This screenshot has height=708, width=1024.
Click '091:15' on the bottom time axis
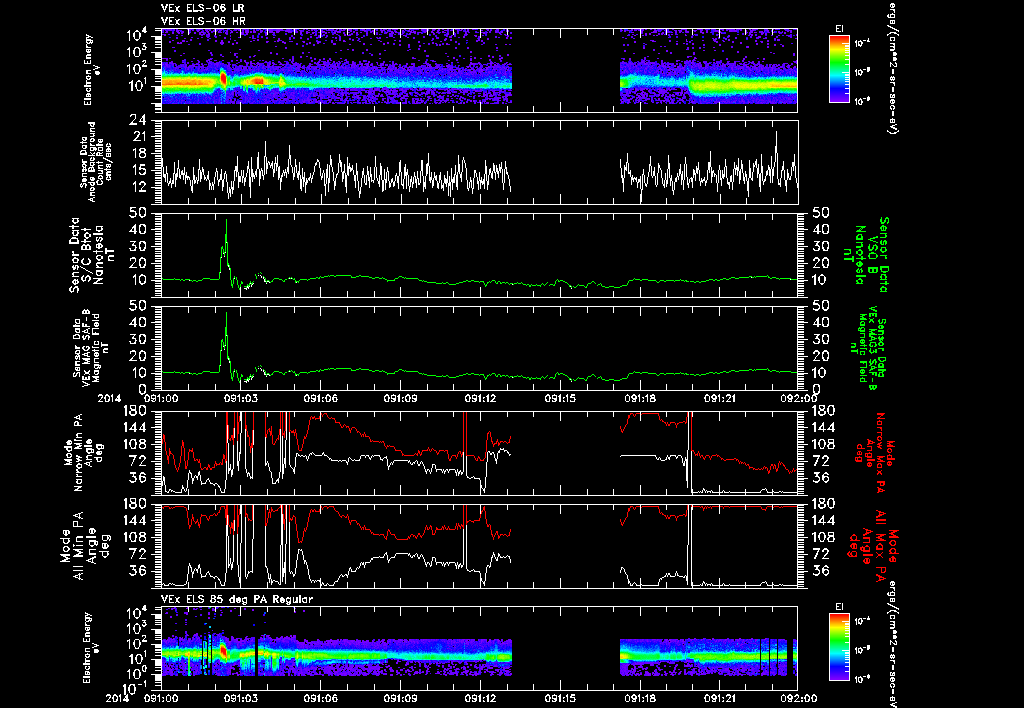560,698
